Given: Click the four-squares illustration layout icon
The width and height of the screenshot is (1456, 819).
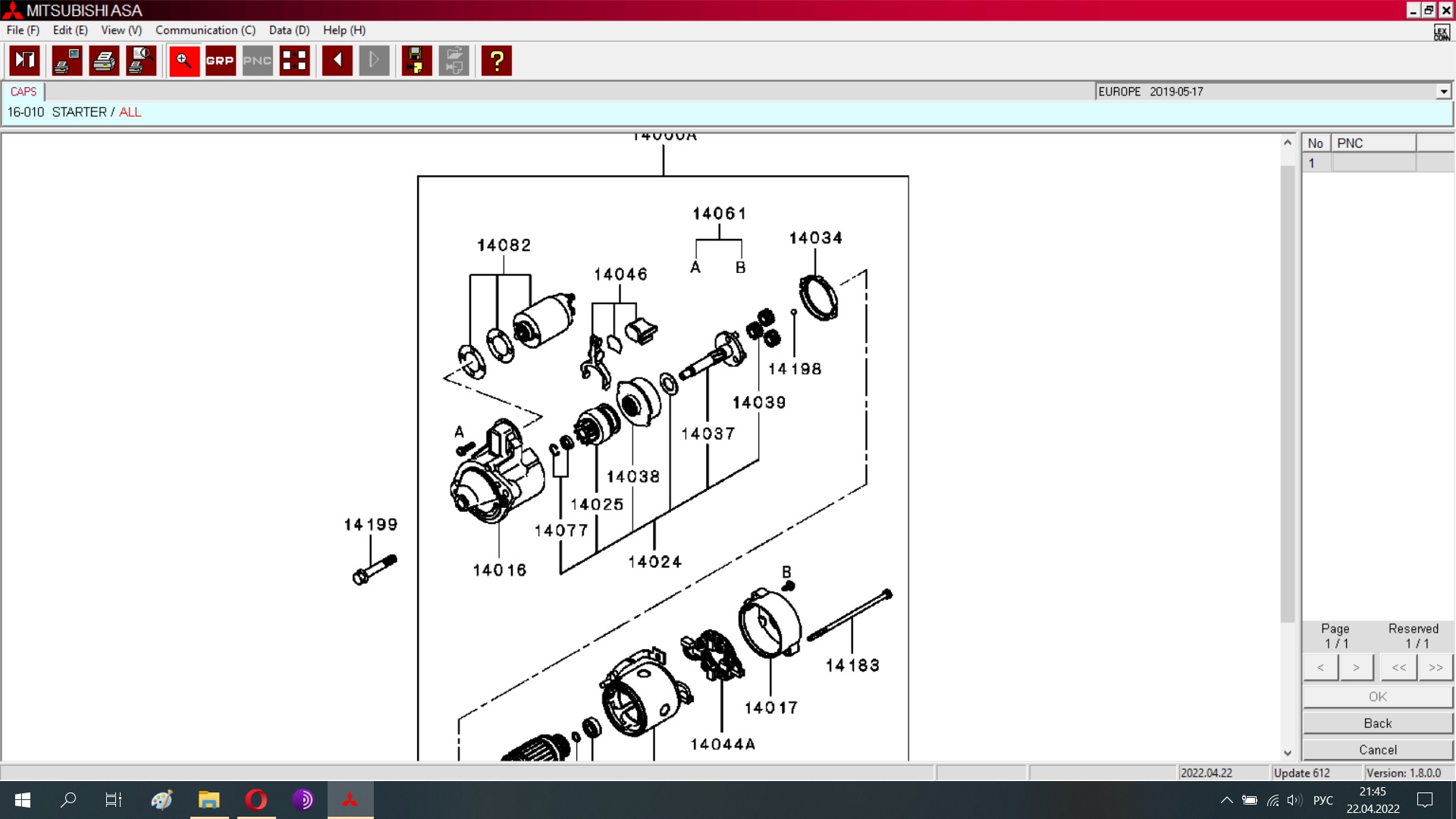Looking at the screenshot, I should coord(294,61).
